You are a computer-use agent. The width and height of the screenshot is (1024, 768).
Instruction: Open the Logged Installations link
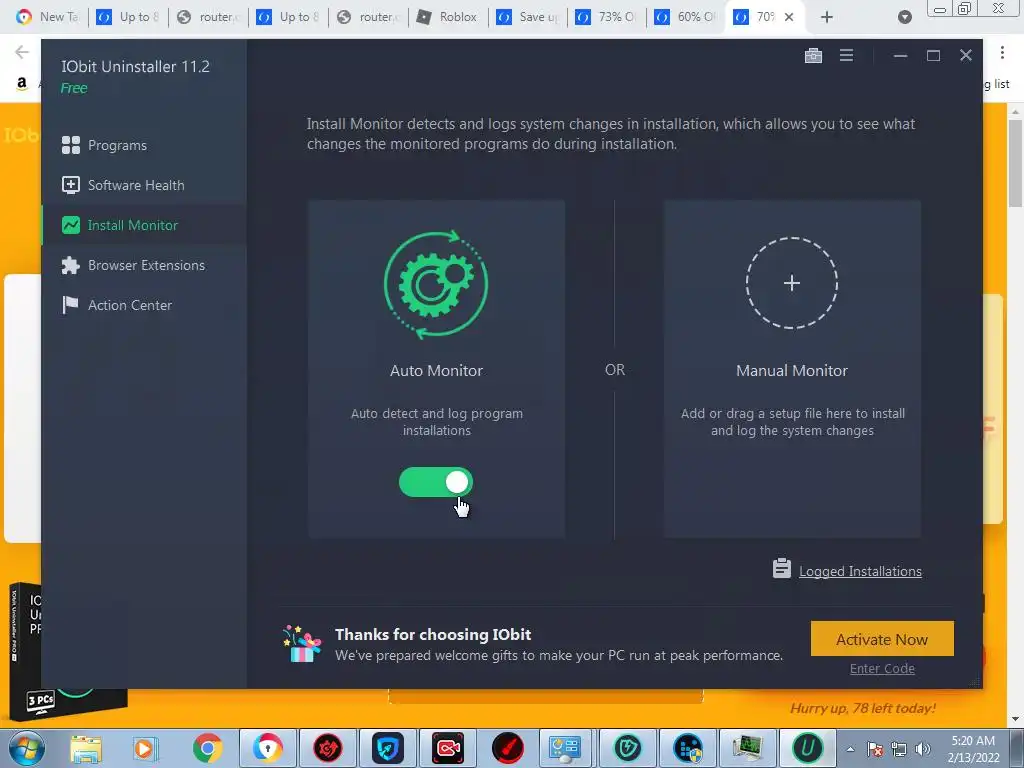(x=860, y=571)
